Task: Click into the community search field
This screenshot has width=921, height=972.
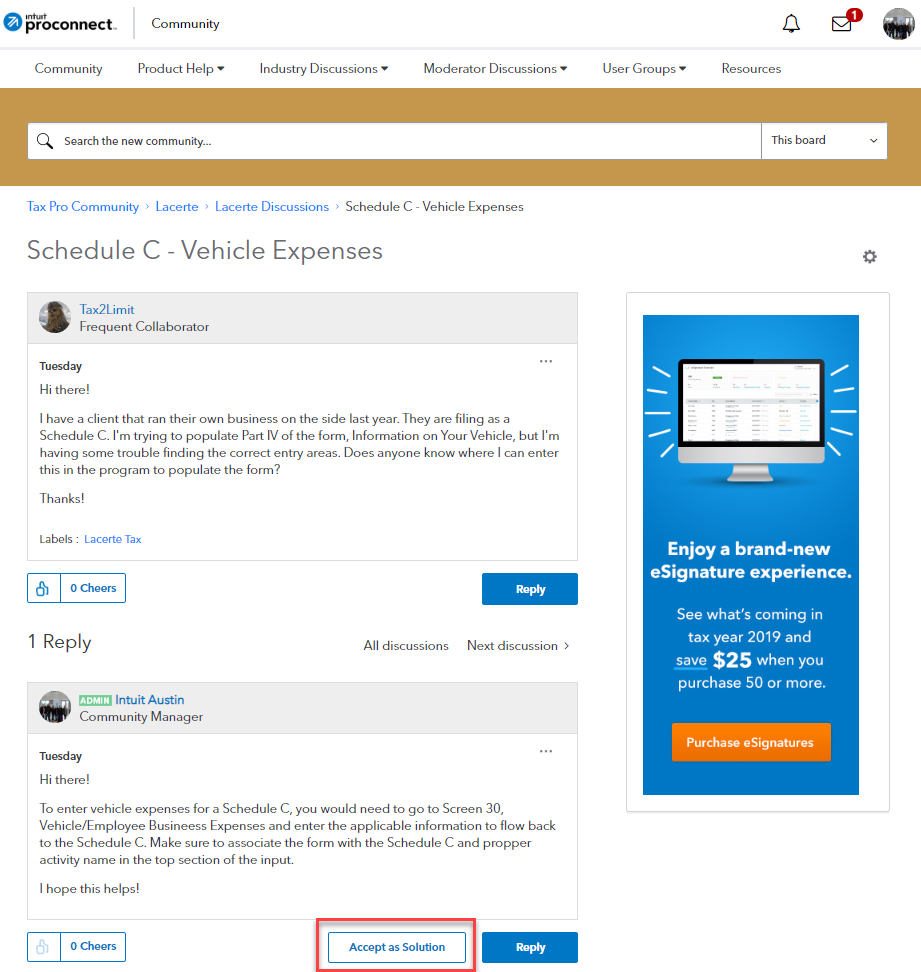Action: point(400,141)
